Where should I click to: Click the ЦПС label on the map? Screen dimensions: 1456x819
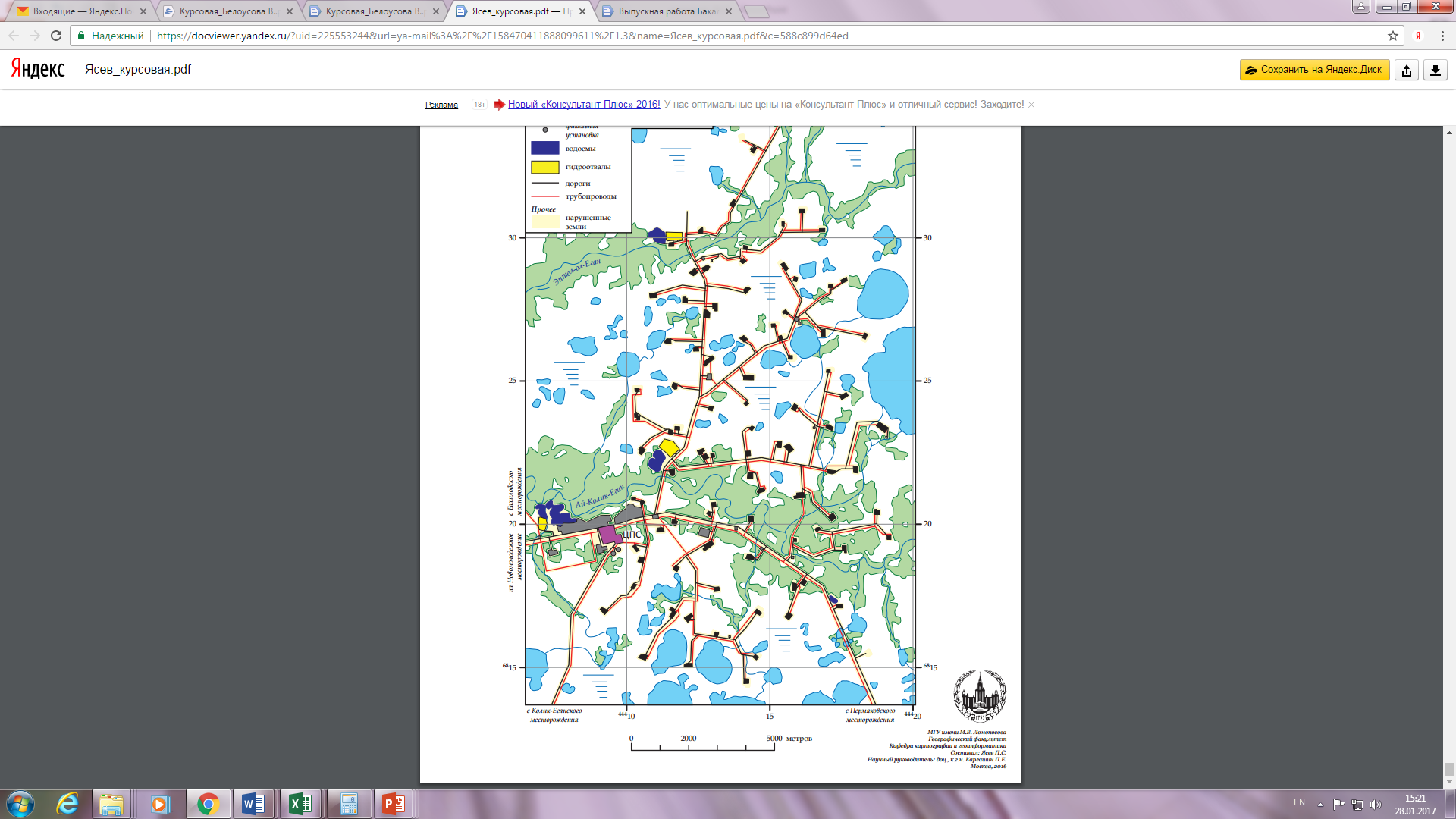(632, 535)
